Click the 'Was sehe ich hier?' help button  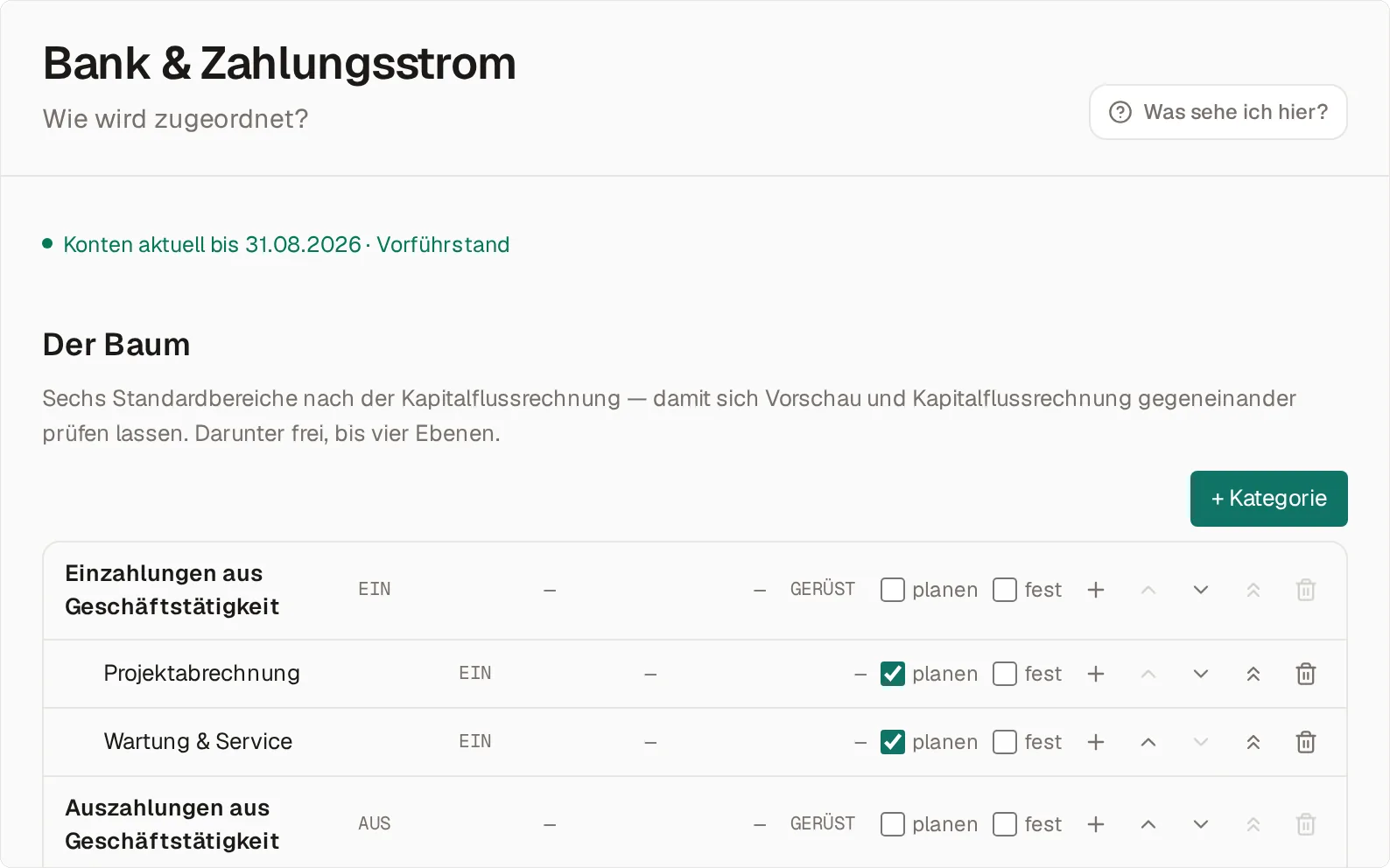(1218, 112)
